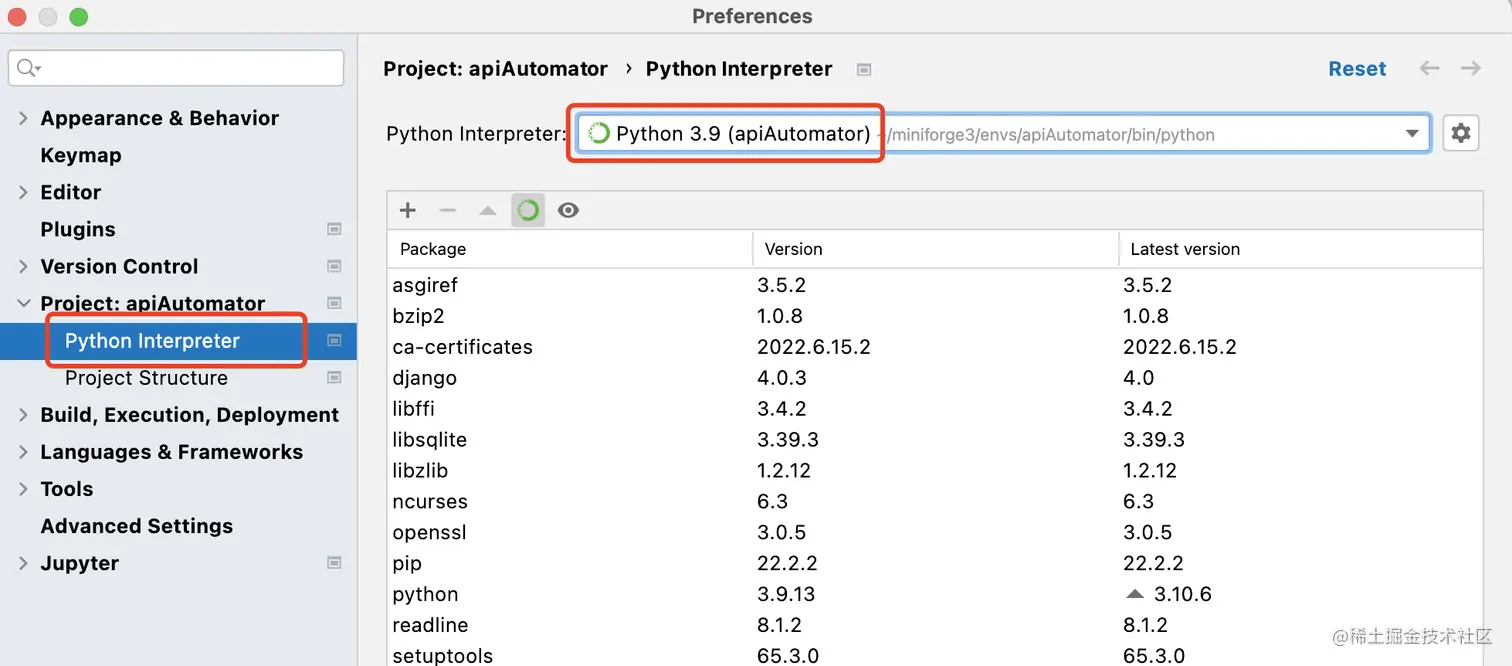1512x666 pixels.
Task: Click the add package plus icon
Action: tap(408, 210)
